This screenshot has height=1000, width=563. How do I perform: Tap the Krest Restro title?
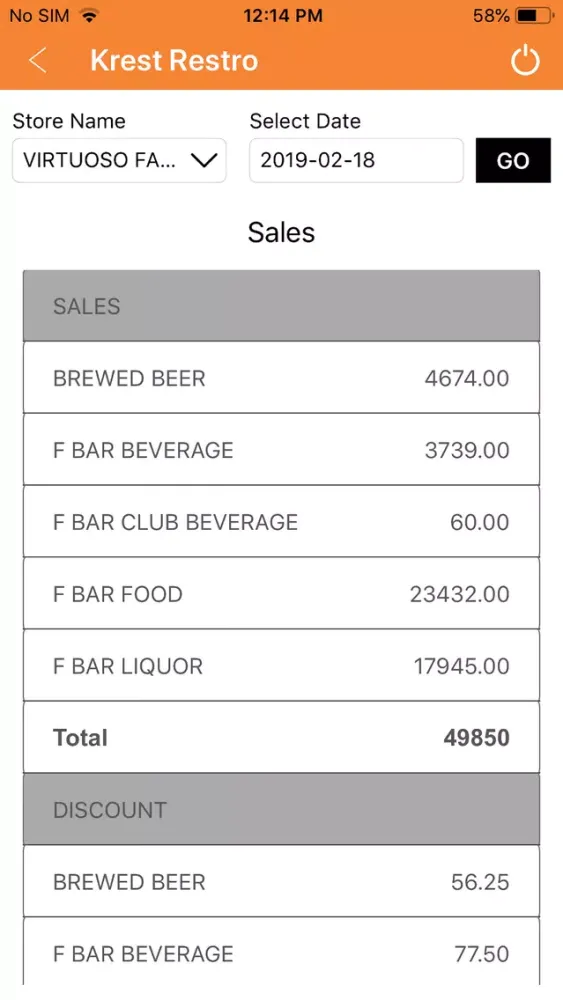pyautogui.click(x=174, y=61)
